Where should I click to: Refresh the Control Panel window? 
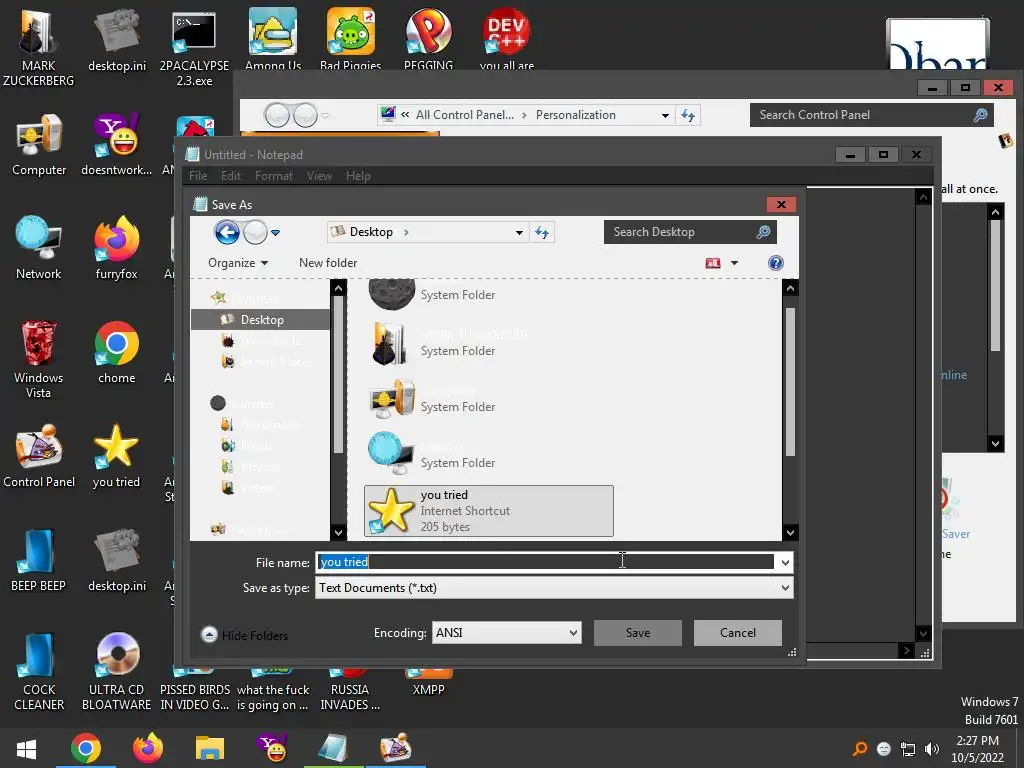point(688,116)
